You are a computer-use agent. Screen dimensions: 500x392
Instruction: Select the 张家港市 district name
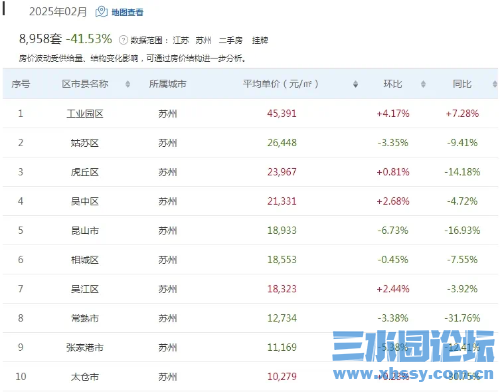click(85, 348)
